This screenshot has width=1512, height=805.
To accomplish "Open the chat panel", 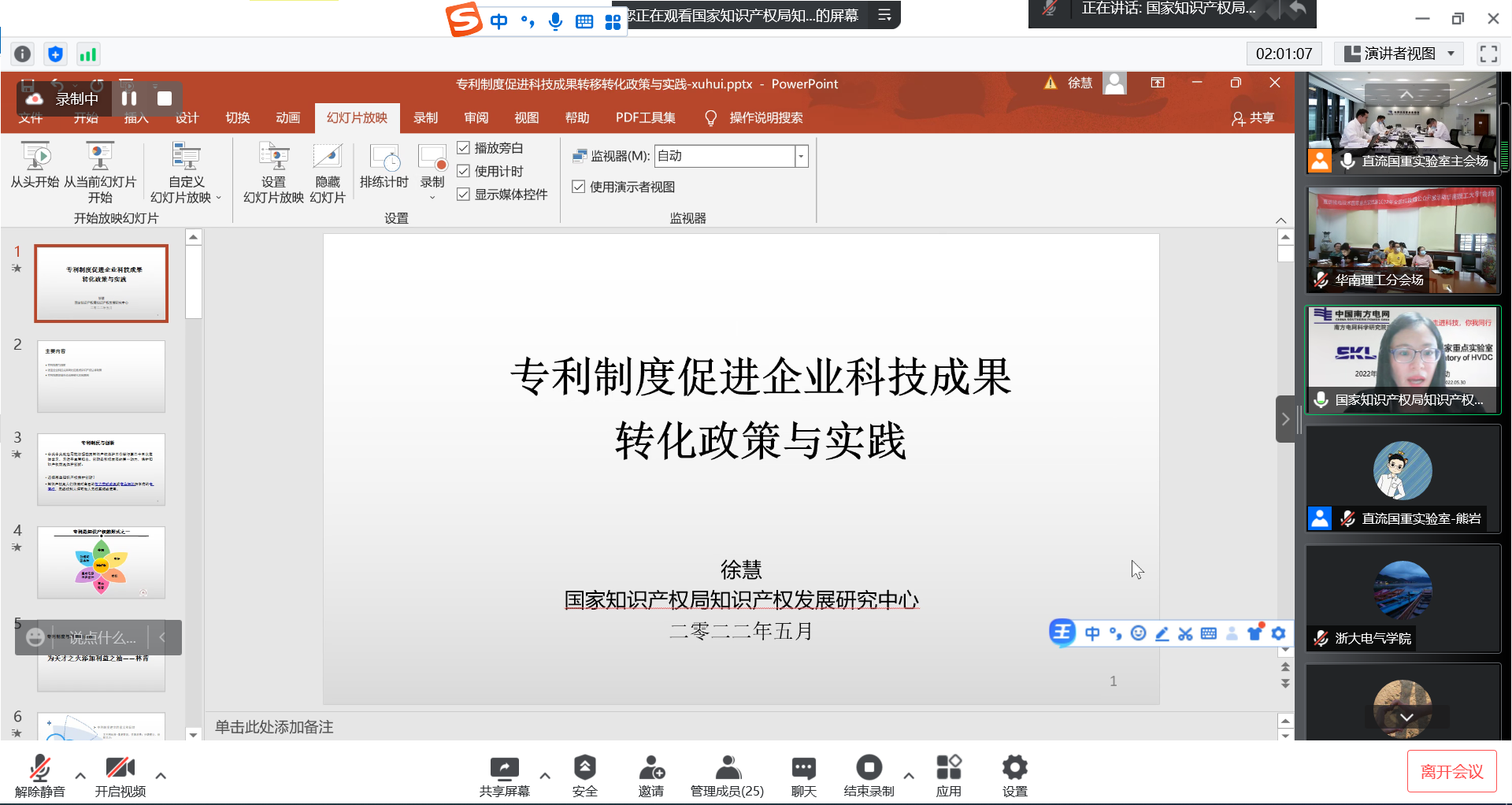I will (x=803, y=768).
